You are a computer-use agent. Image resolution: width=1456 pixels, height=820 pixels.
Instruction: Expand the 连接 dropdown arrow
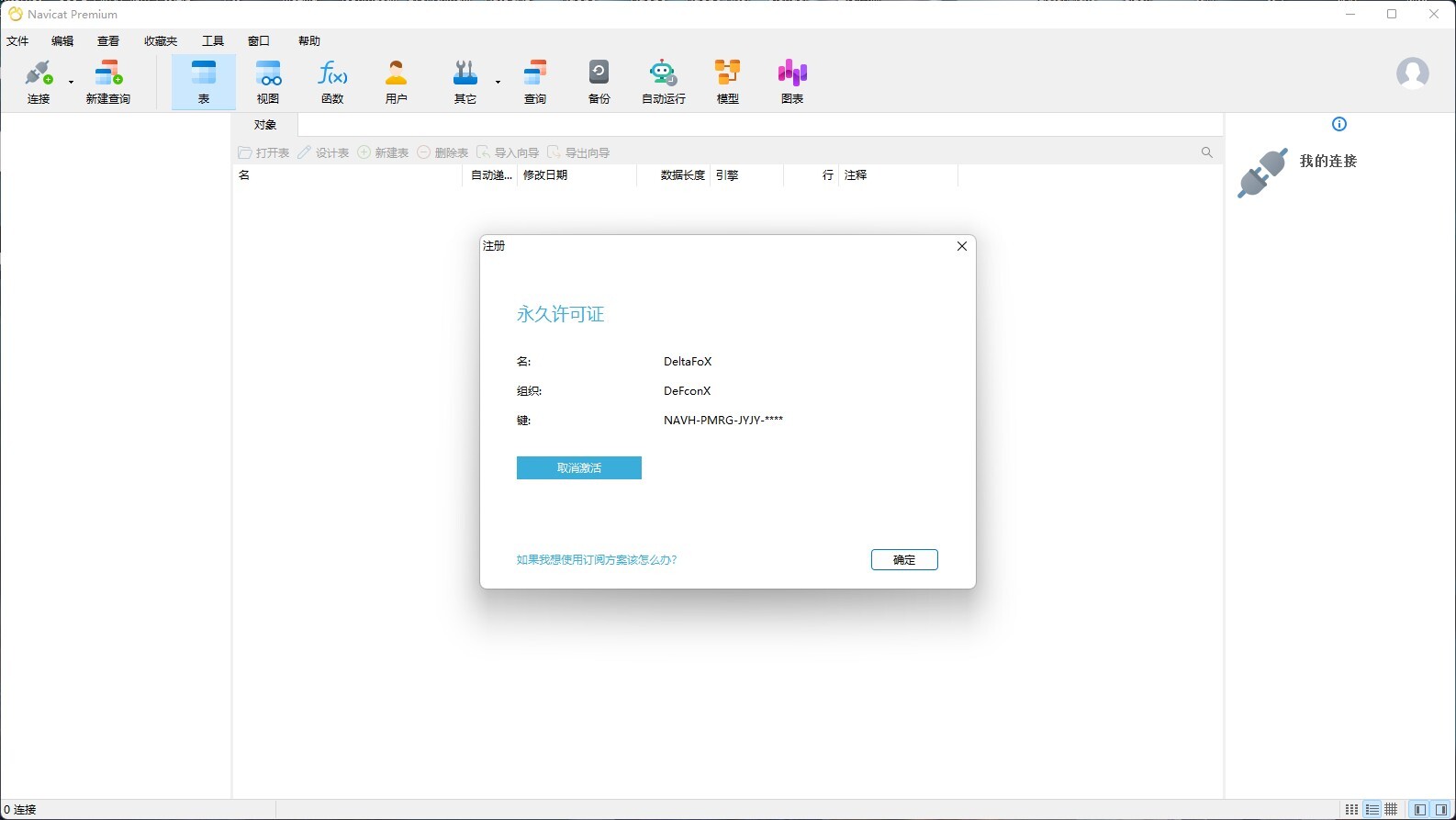71,82
